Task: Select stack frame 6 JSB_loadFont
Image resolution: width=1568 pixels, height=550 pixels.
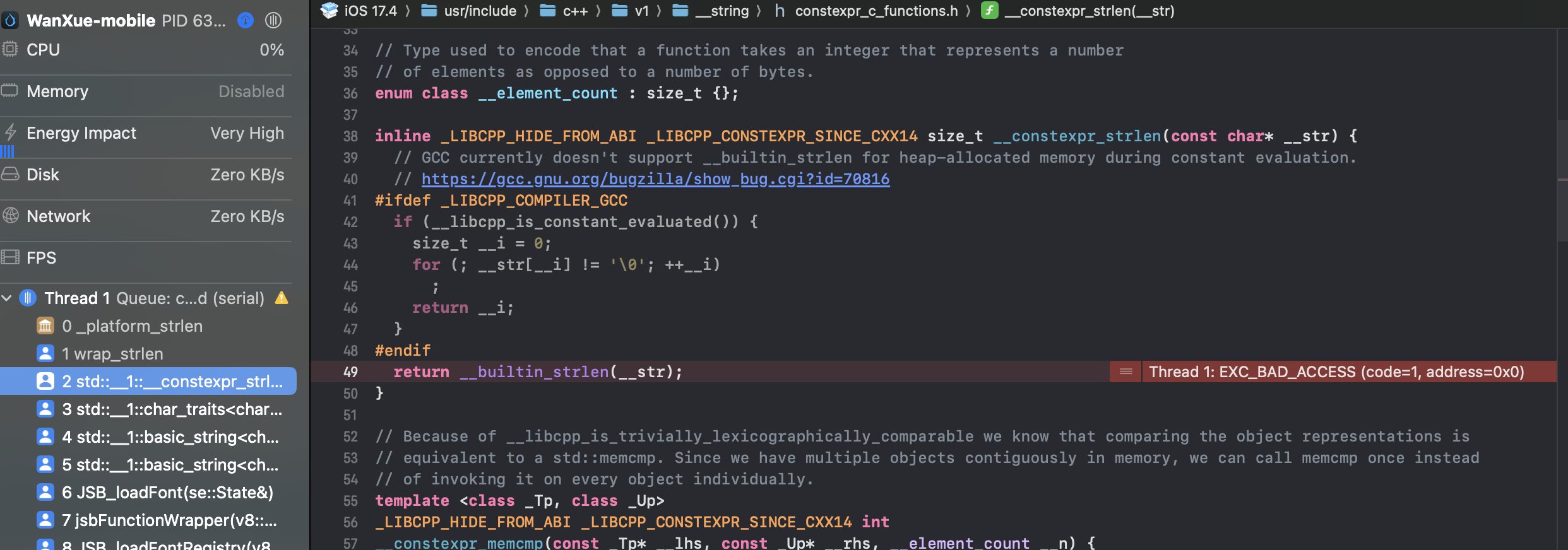Action: pyautogui.click(x=148, y=493)
